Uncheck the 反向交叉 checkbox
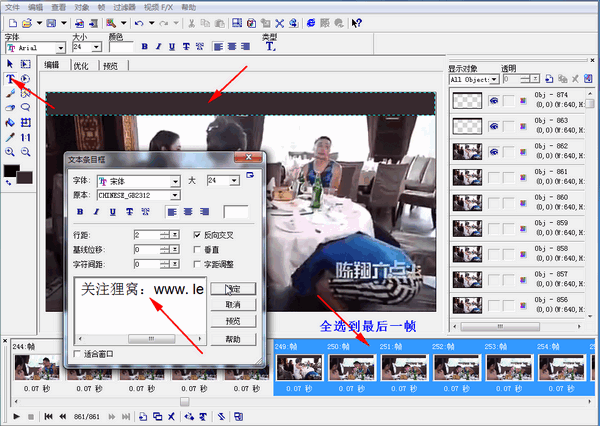This screenshot has width=600, height=426. (197, 235)
